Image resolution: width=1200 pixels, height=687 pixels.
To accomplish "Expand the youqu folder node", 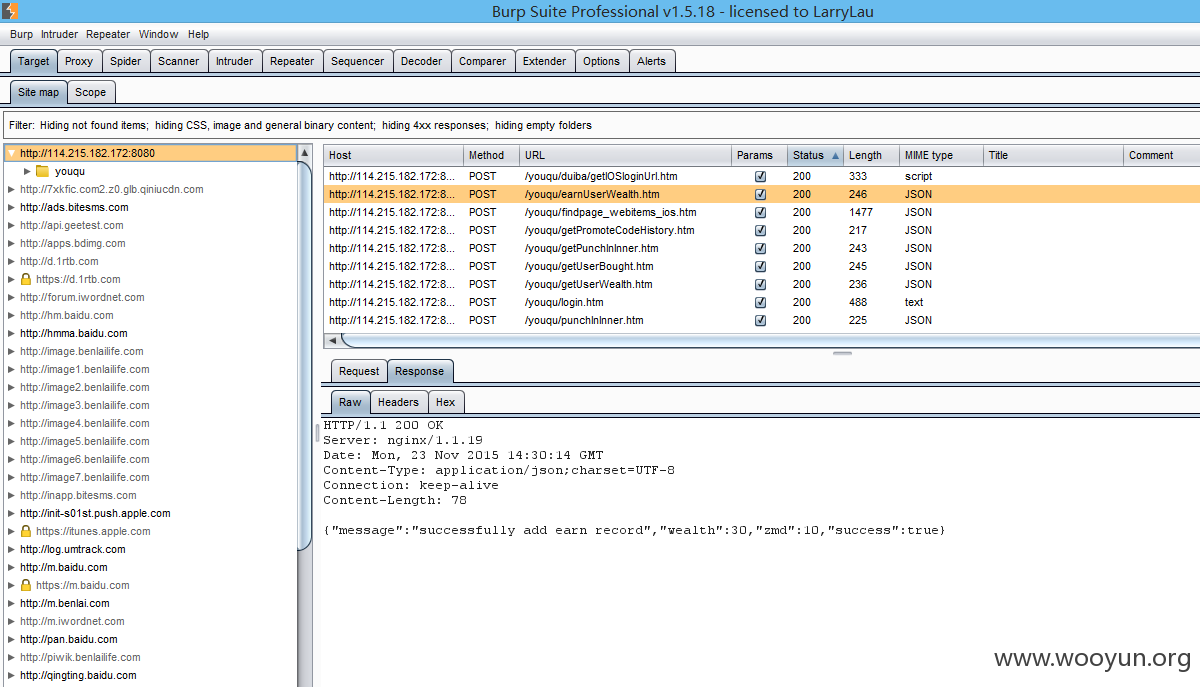I will 27,171.
